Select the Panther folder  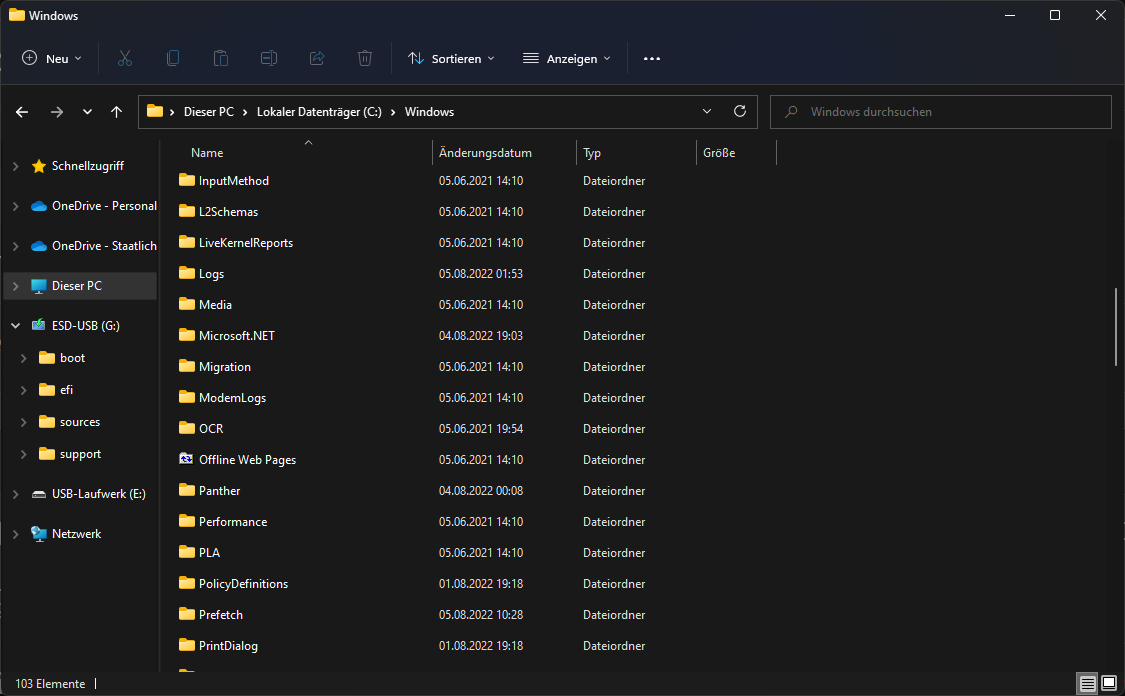click(220, 491)
